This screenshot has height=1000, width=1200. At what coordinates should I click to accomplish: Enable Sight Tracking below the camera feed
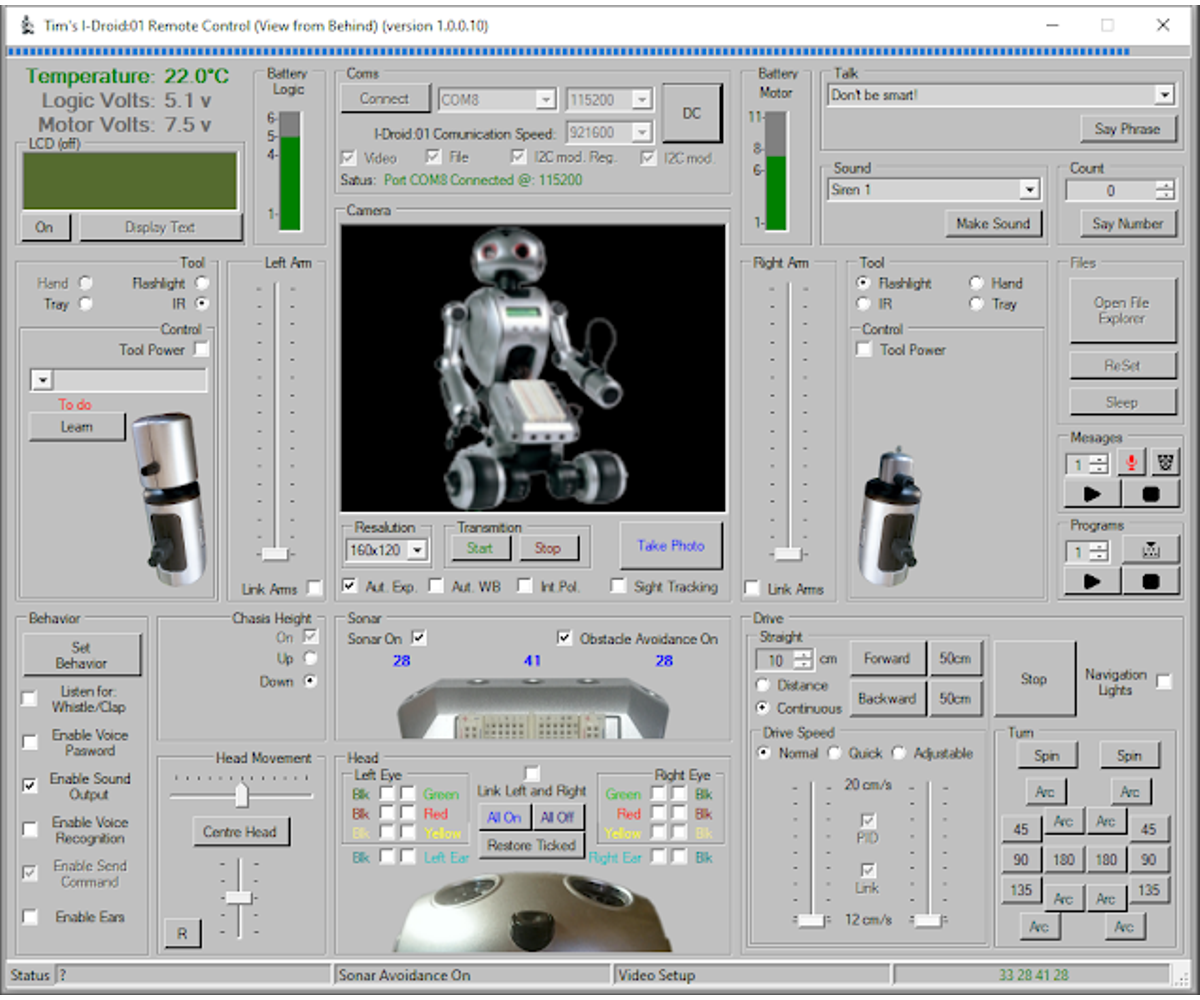point(617,587)
